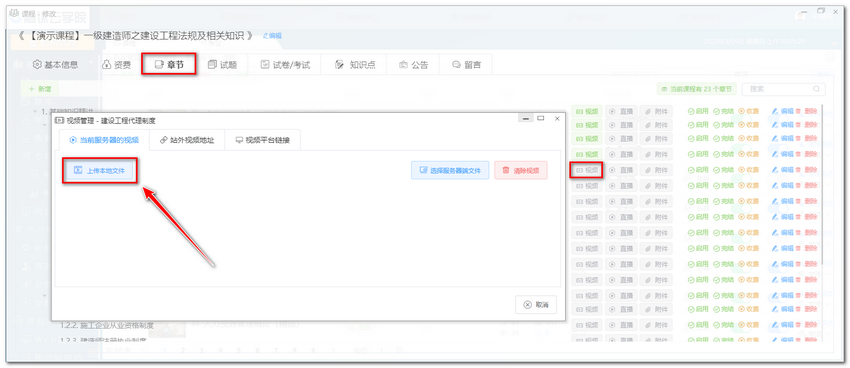Screen dimensions: 850x368
Task: Restore down the 课程-修改 window
Action: (x=821, y=11)
